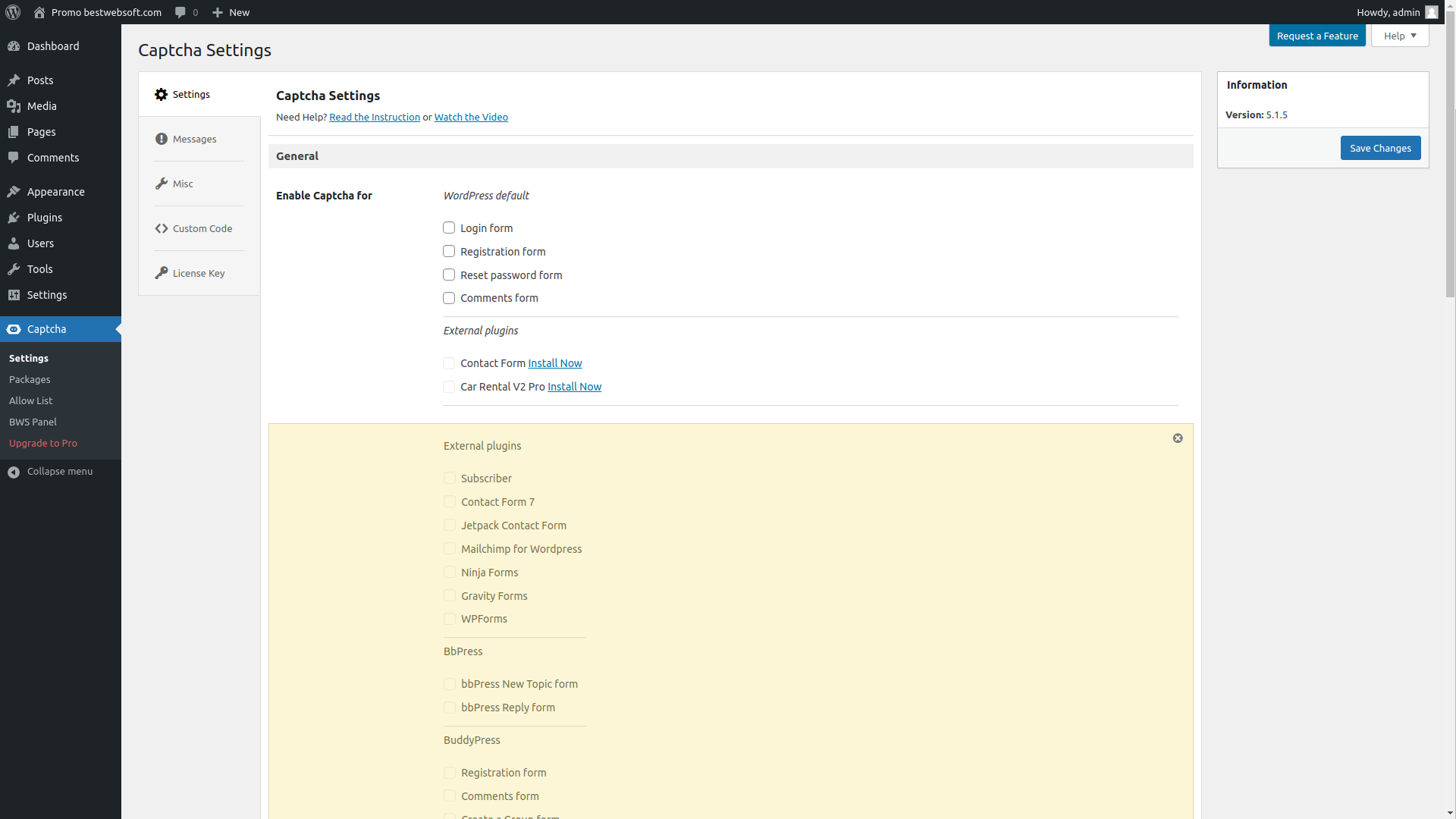The width and height of the screenshot is (1456, 819).
Task: Expand the Help dropdown
Action: coord(1400,36)
